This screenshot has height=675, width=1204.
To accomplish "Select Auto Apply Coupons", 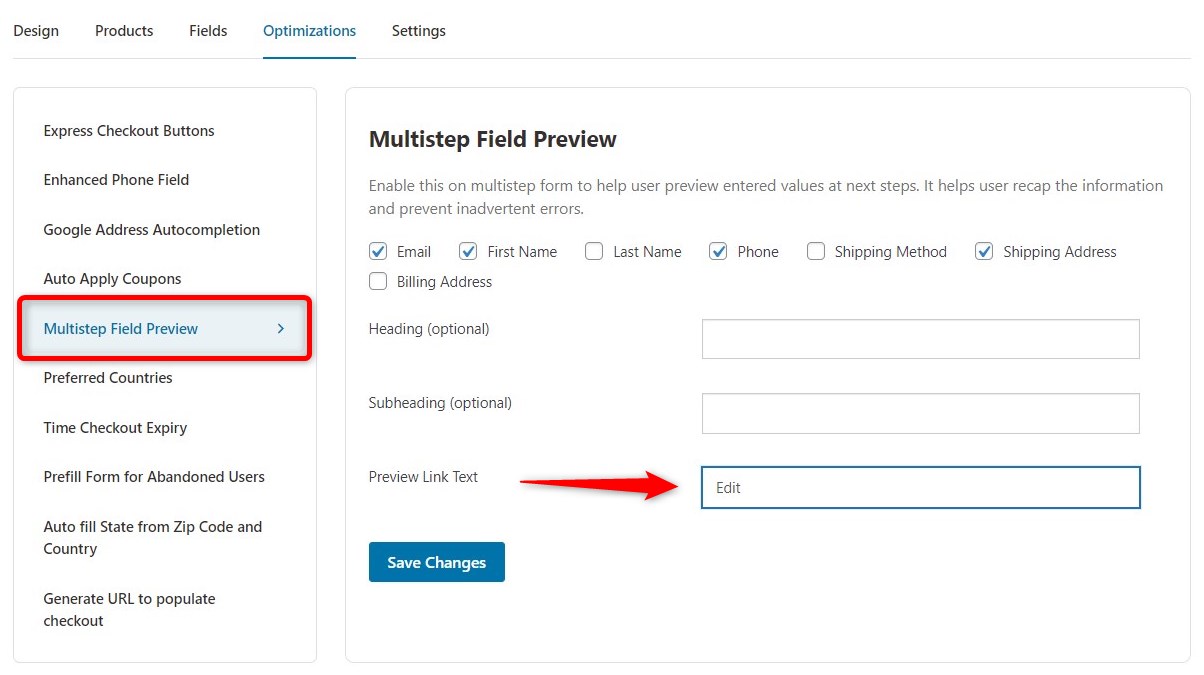I will pyautogui.click(x=112, y=278).
